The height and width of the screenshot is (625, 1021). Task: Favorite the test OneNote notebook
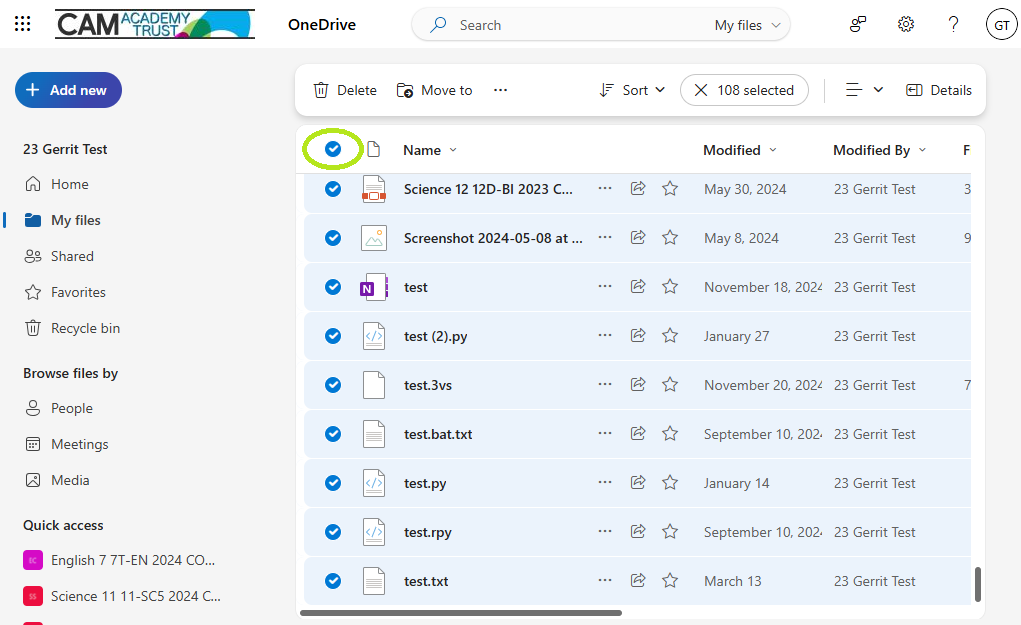[670, 286]
